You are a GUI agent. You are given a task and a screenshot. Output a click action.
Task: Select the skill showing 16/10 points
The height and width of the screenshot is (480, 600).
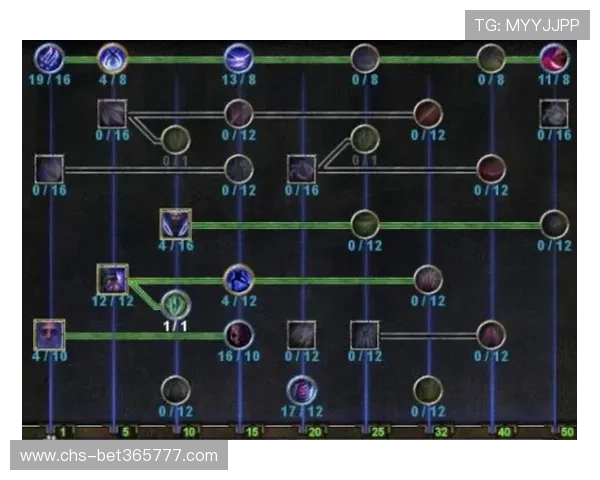tap(238, 334)
